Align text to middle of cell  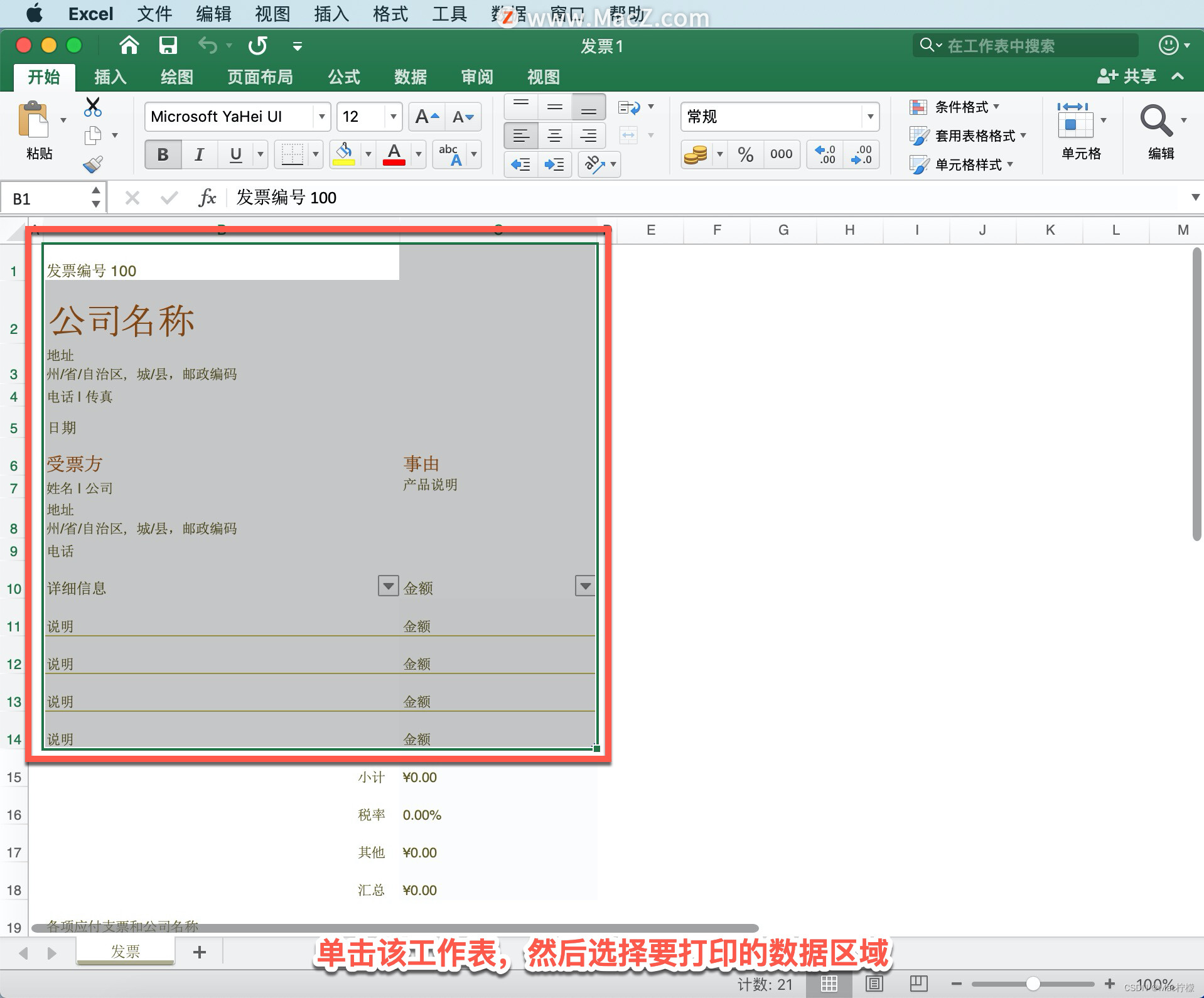coord(555,107)
